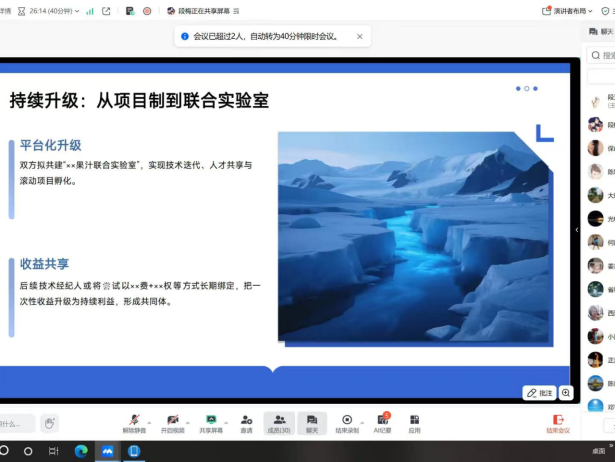Image resolution: width=616 pixels, height=462 pixels.
Task: Click the zoom magnifier beside 批注
Action: click(x=566, y=393)
